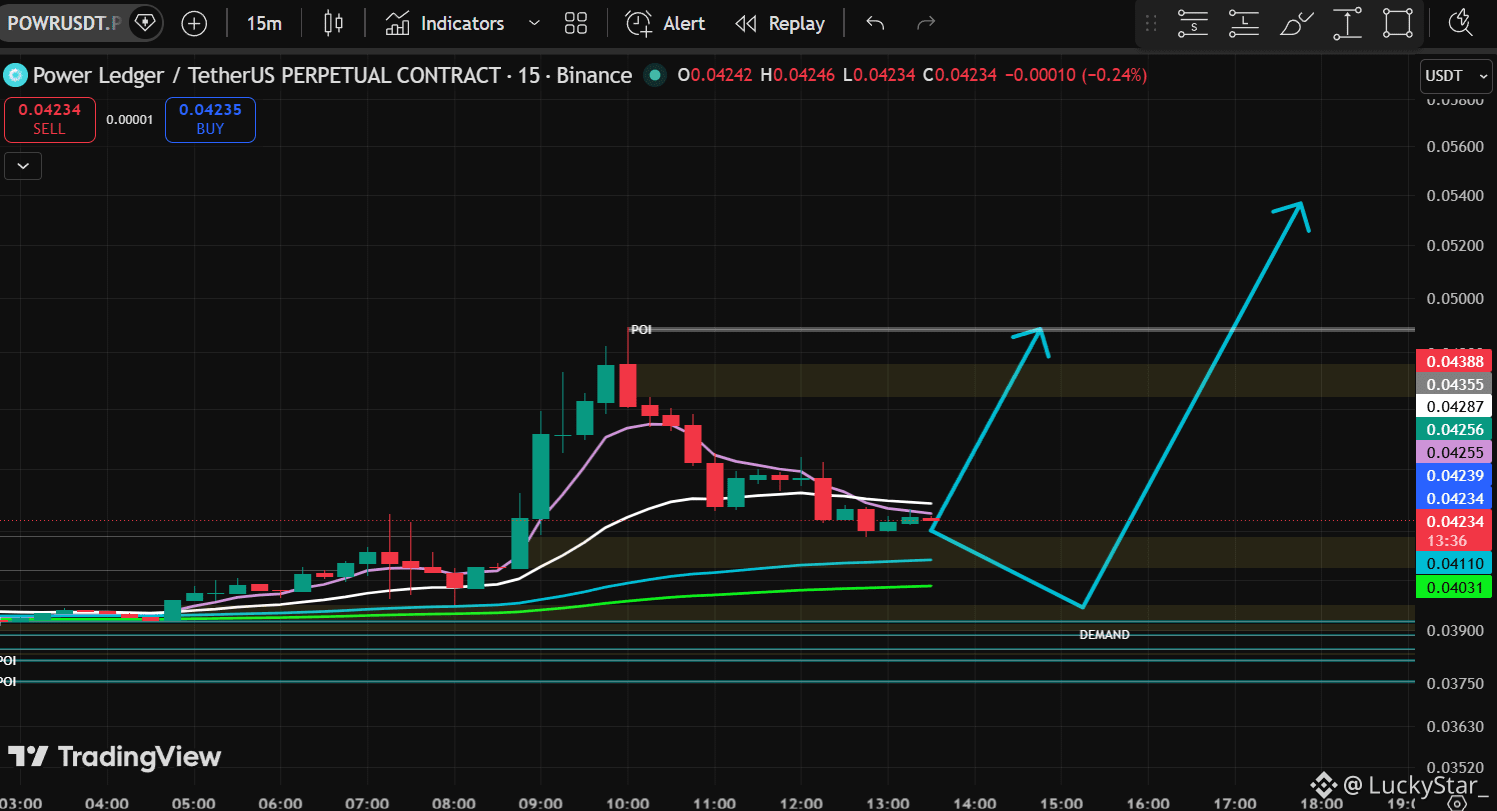Grab the drawing toolbar's dotted handle
The width and height of the screenshot is (1497, 811).
[x=1151, y=23]
